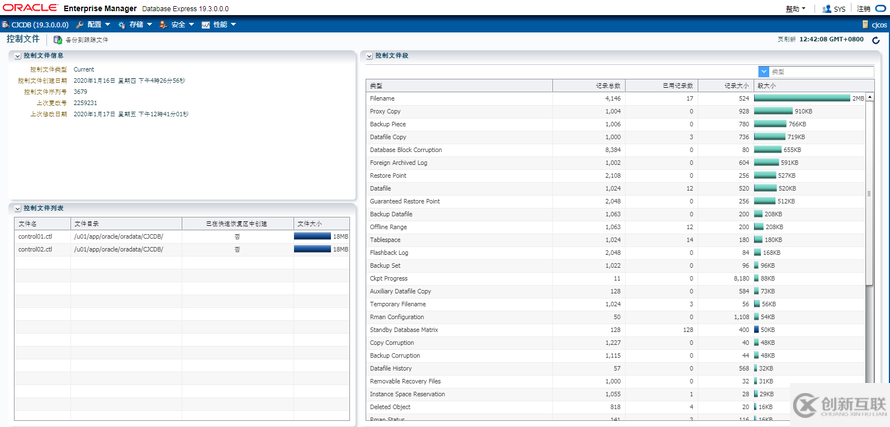This screenshot has width=890, height=427.
Task: Click the backup control file icon
Action: (57, 40)
